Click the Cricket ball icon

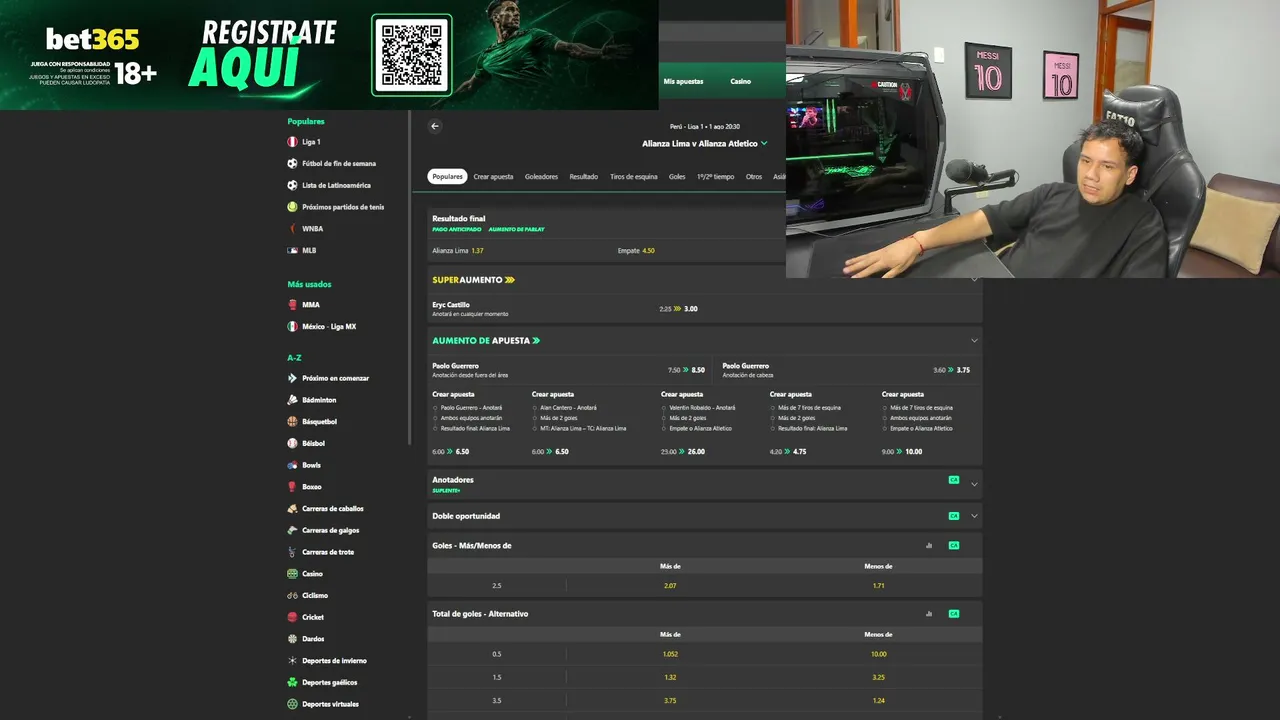(292, 617)
